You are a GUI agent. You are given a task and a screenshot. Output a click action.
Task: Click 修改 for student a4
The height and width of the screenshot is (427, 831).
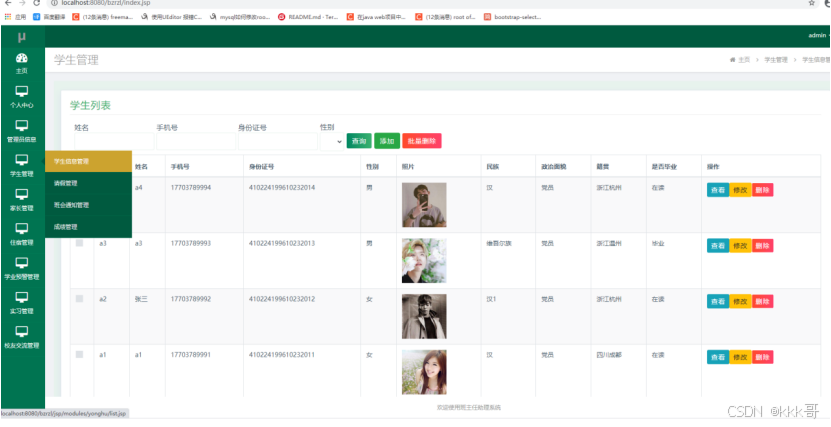pyautogui.click(x=740, y=190)
